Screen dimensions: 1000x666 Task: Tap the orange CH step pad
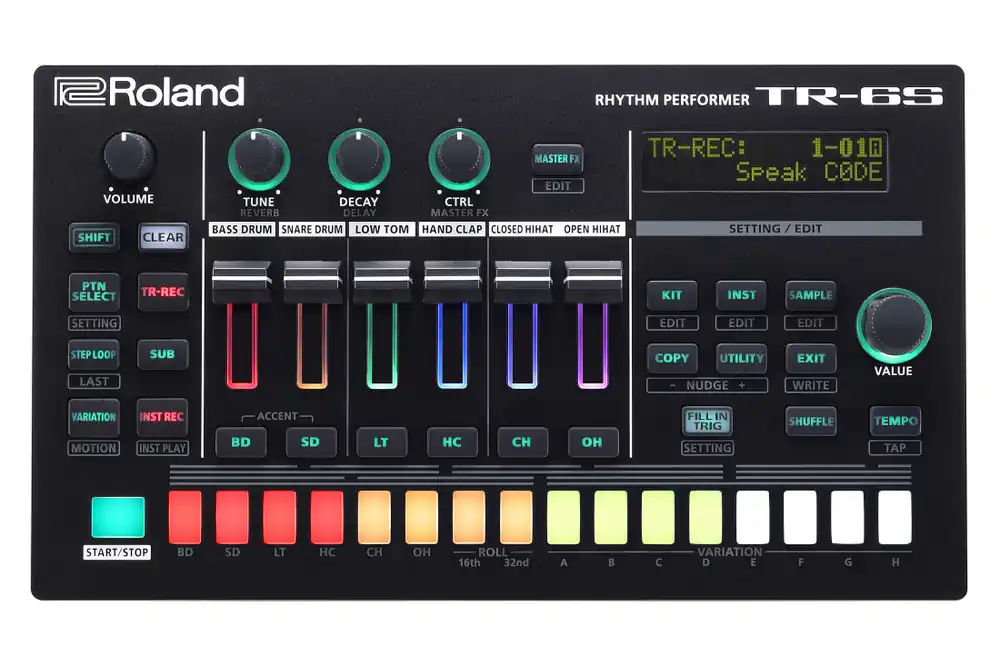tap(374, 517)
